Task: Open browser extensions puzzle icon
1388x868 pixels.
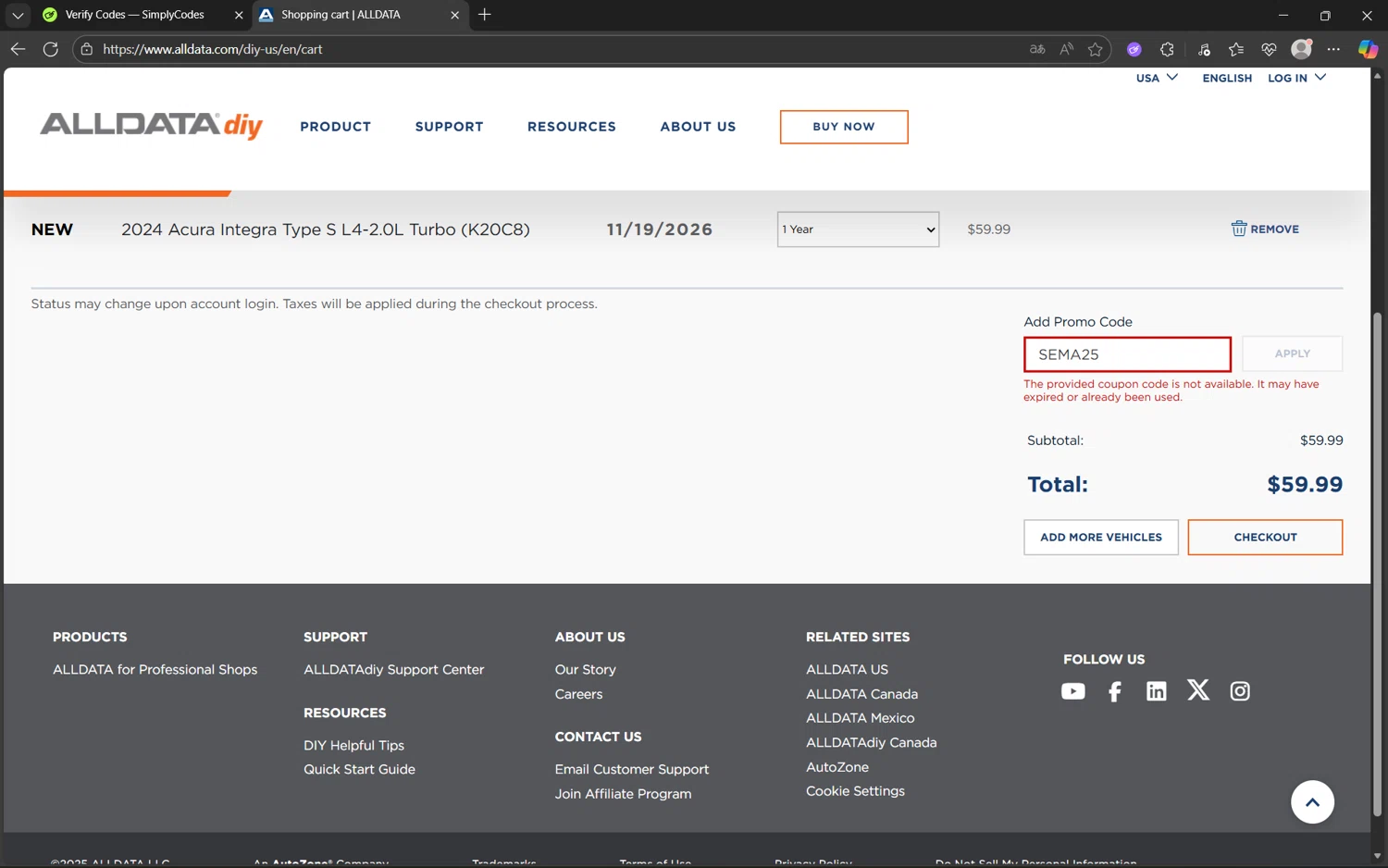Action: coord(1167,49)
